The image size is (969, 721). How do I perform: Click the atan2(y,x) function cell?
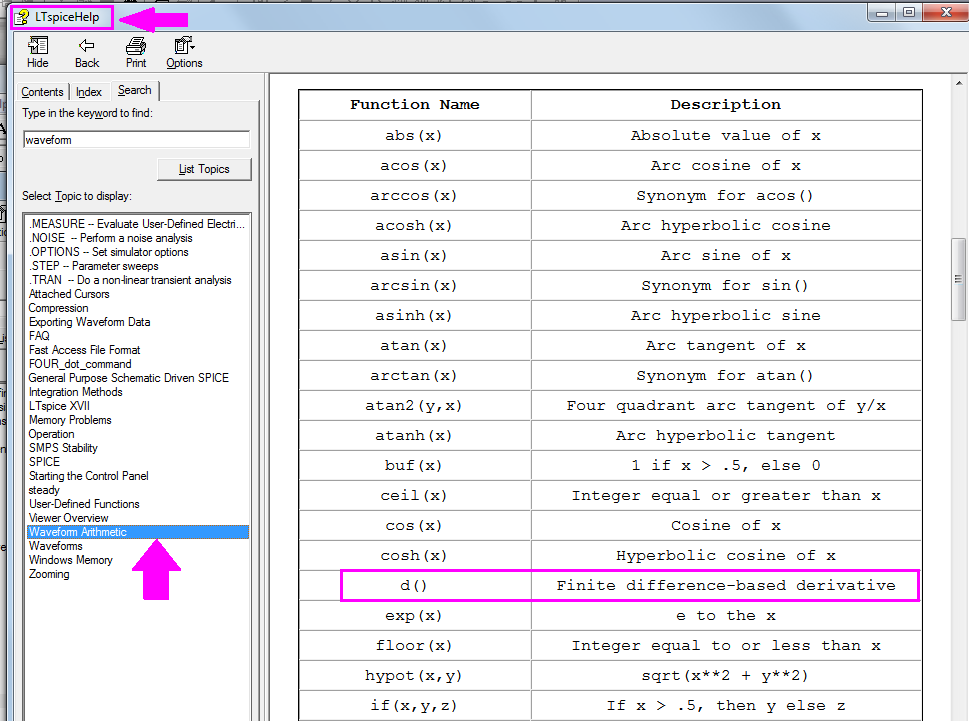414,405
